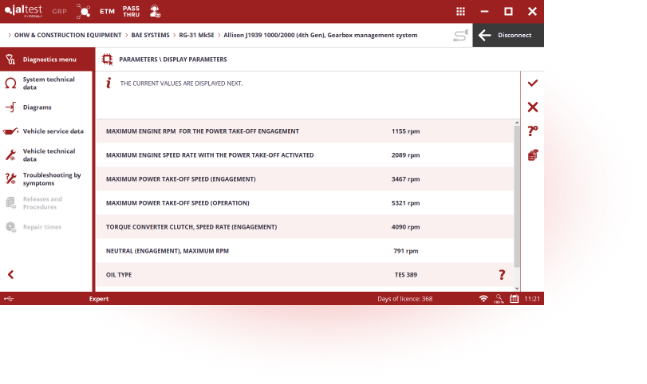Open the report clipboard icon
647x384 pixels.
[533, 155]
